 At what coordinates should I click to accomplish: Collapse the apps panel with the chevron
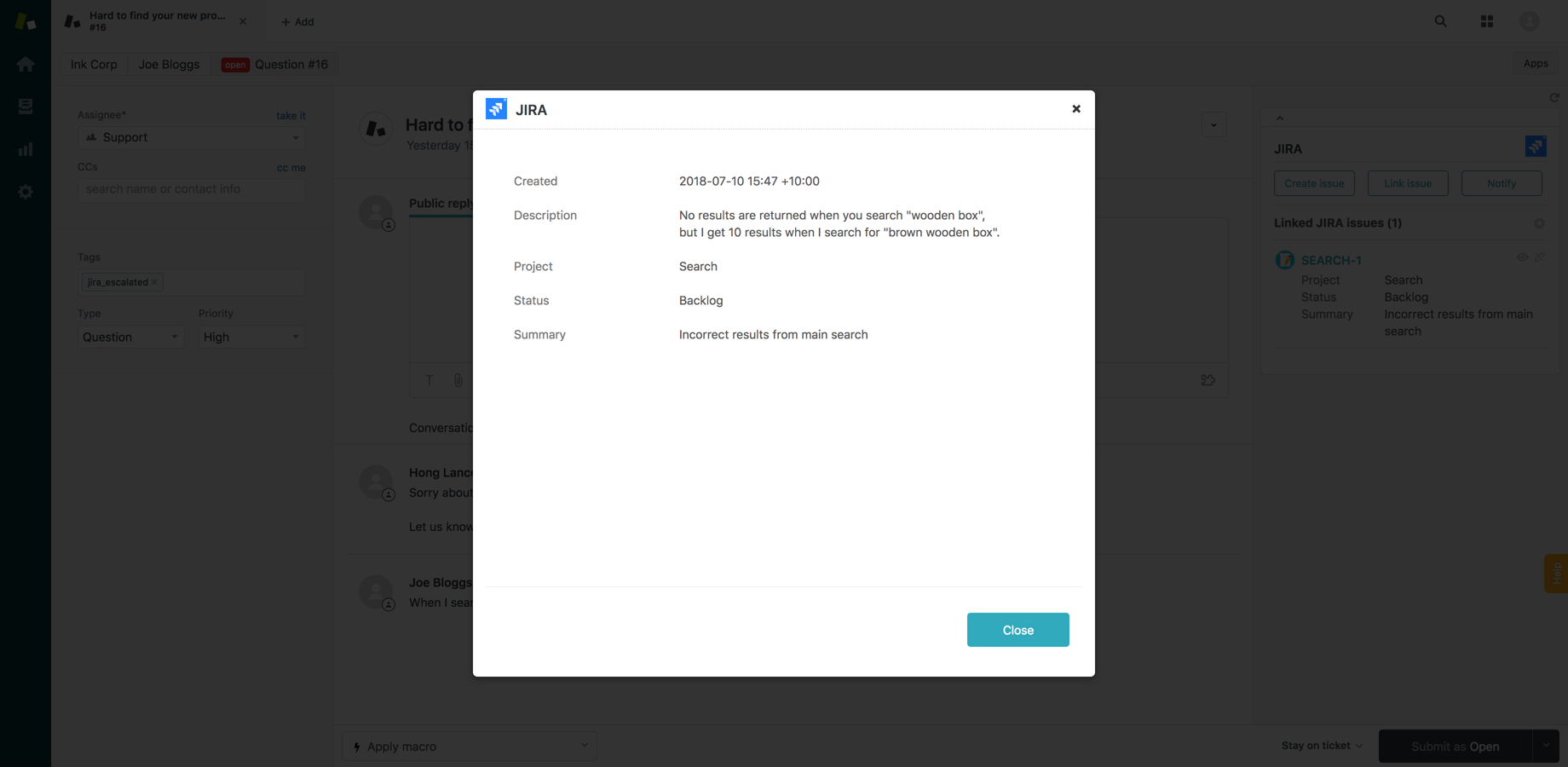click(x=1280, y=118)
